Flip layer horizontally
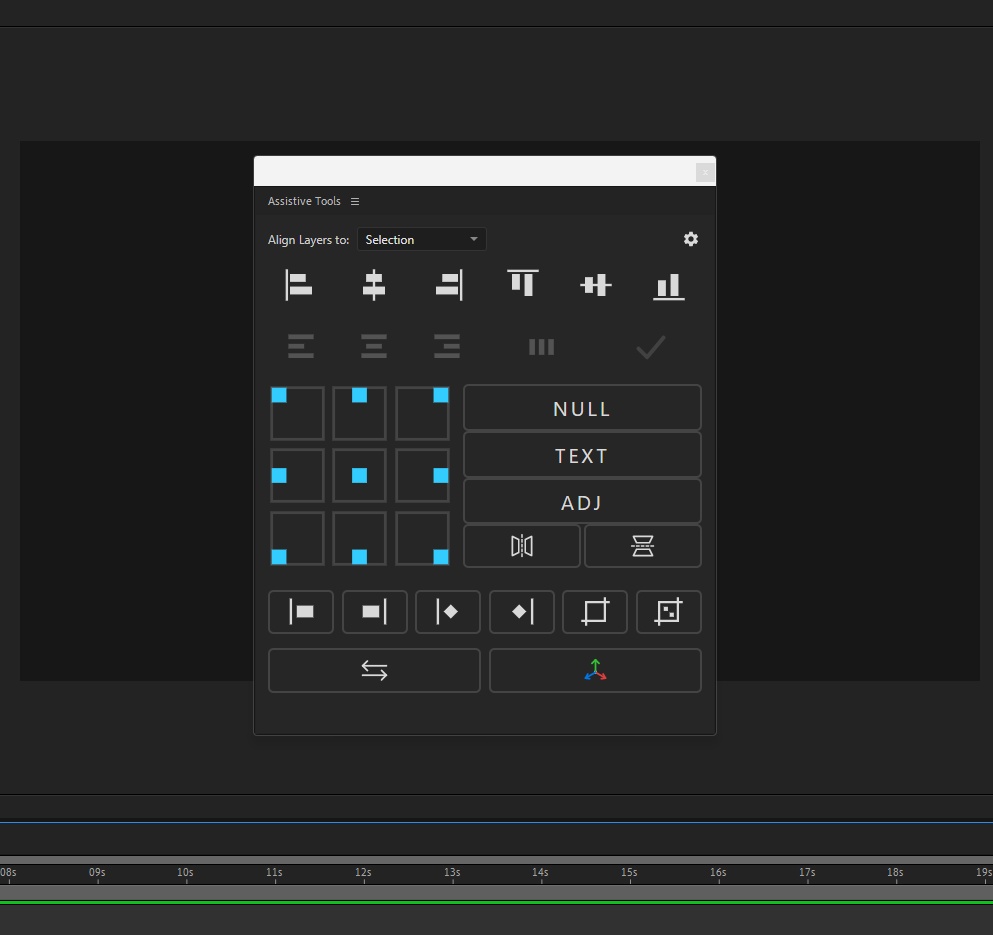993x935 pixels. [522, 546]
